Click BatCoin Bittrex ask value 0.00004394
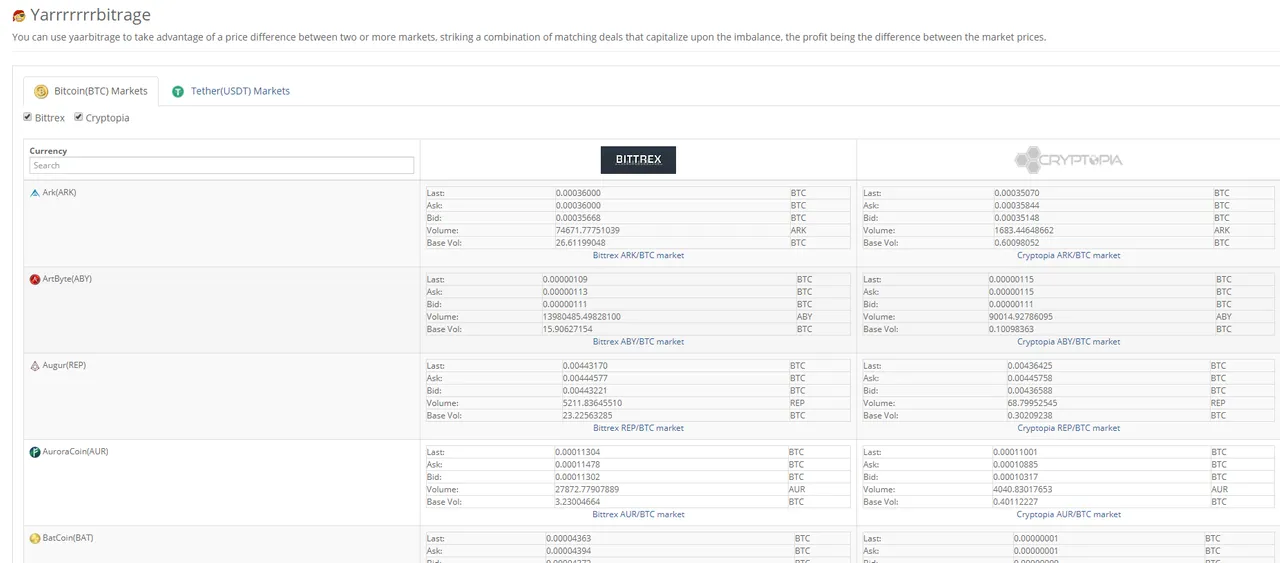The height and width of the screenshot is (563, 1280). (568, 551)
